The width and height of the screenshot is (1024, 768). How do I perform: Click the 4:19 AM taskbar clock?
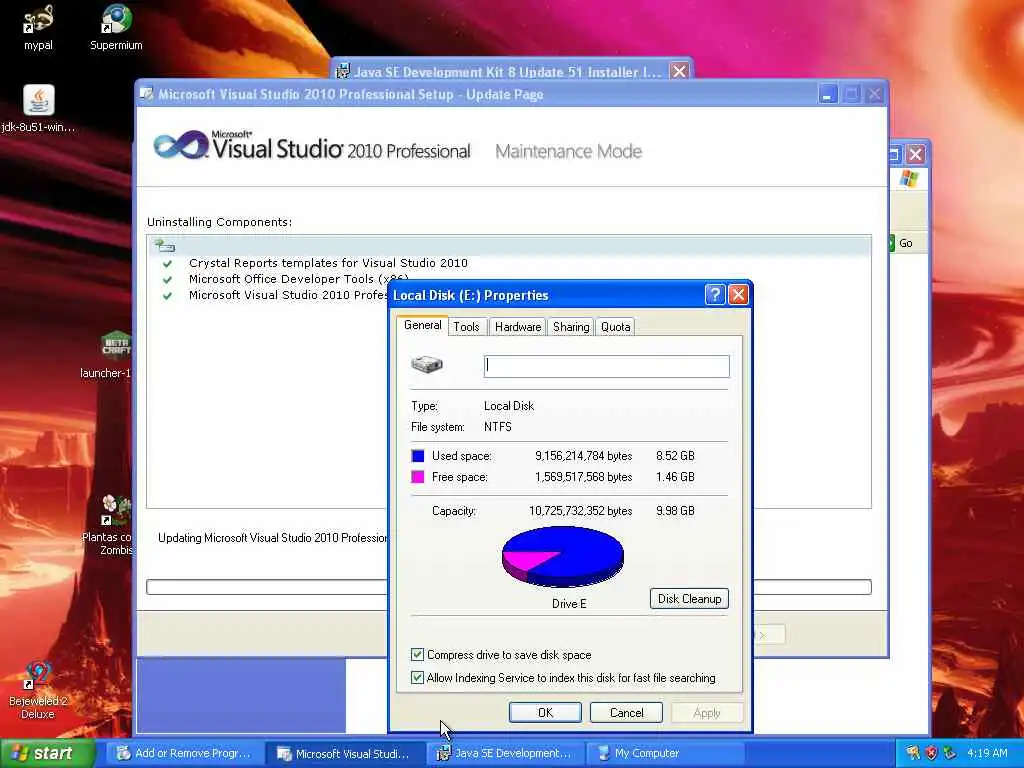[x=987, y=753]
